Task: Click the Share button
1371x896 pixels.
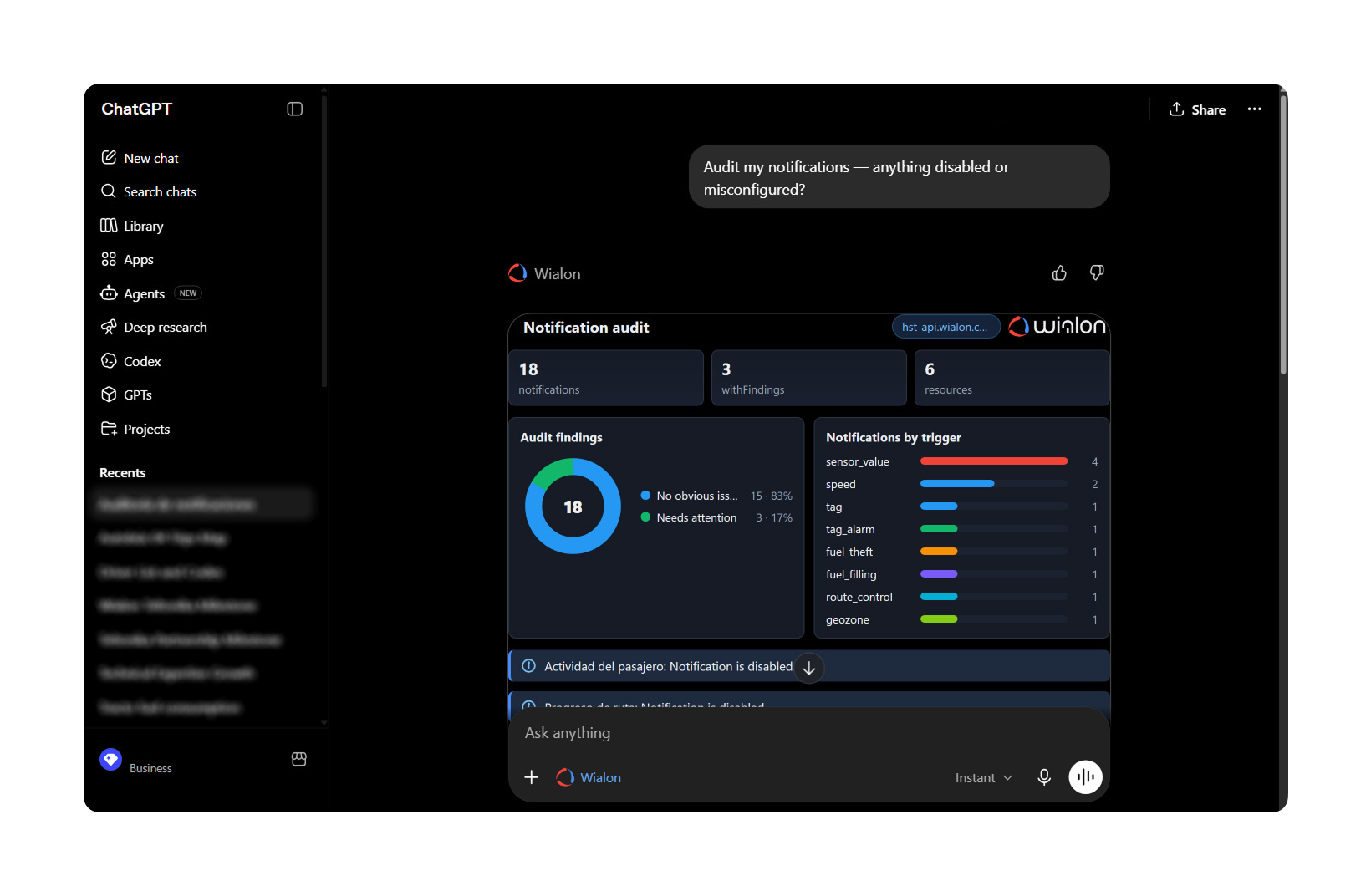Action: (x=1197, y=109)
